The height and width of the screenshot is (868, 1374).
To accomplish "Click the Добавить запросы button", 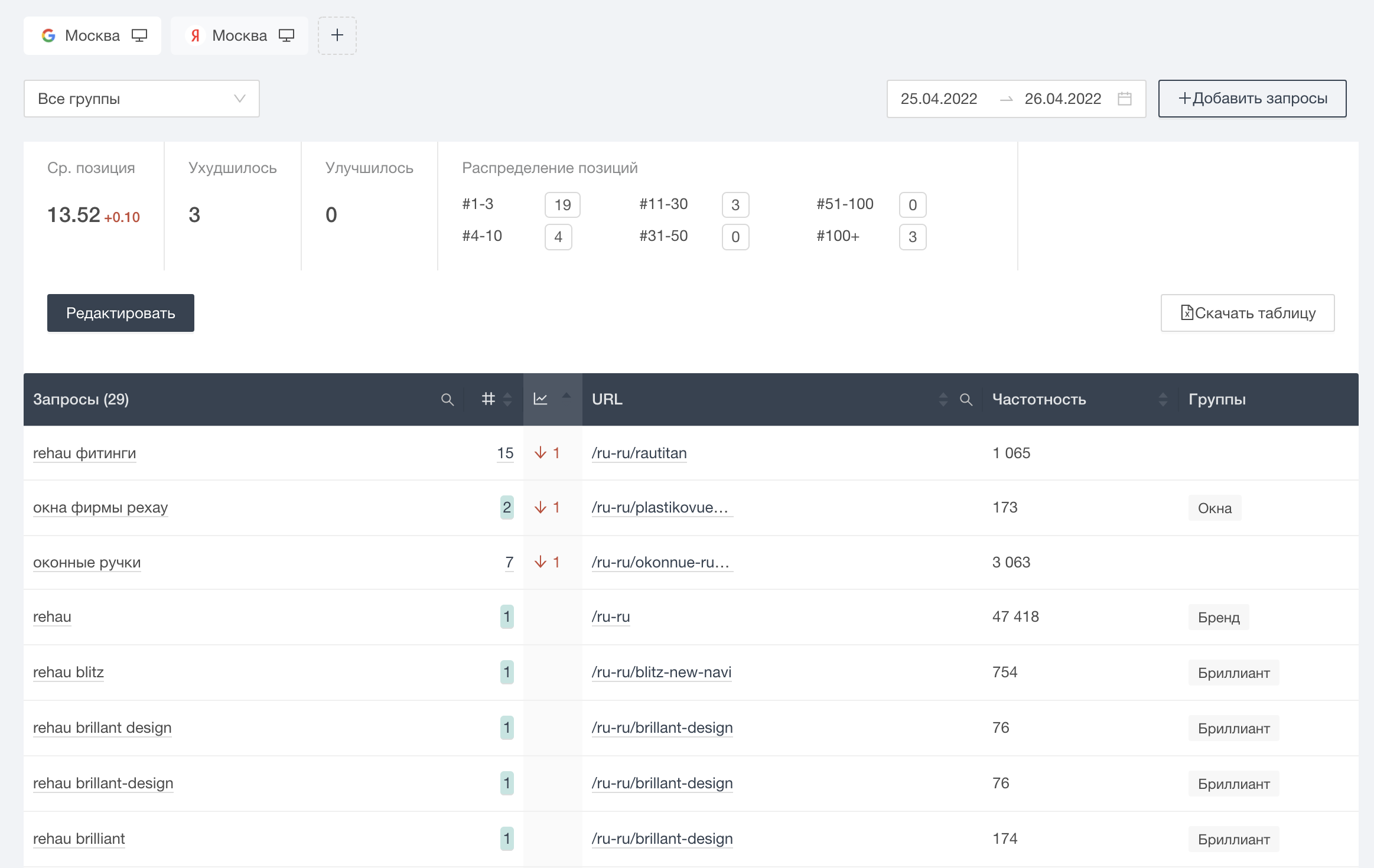I will click(1252, 99).
